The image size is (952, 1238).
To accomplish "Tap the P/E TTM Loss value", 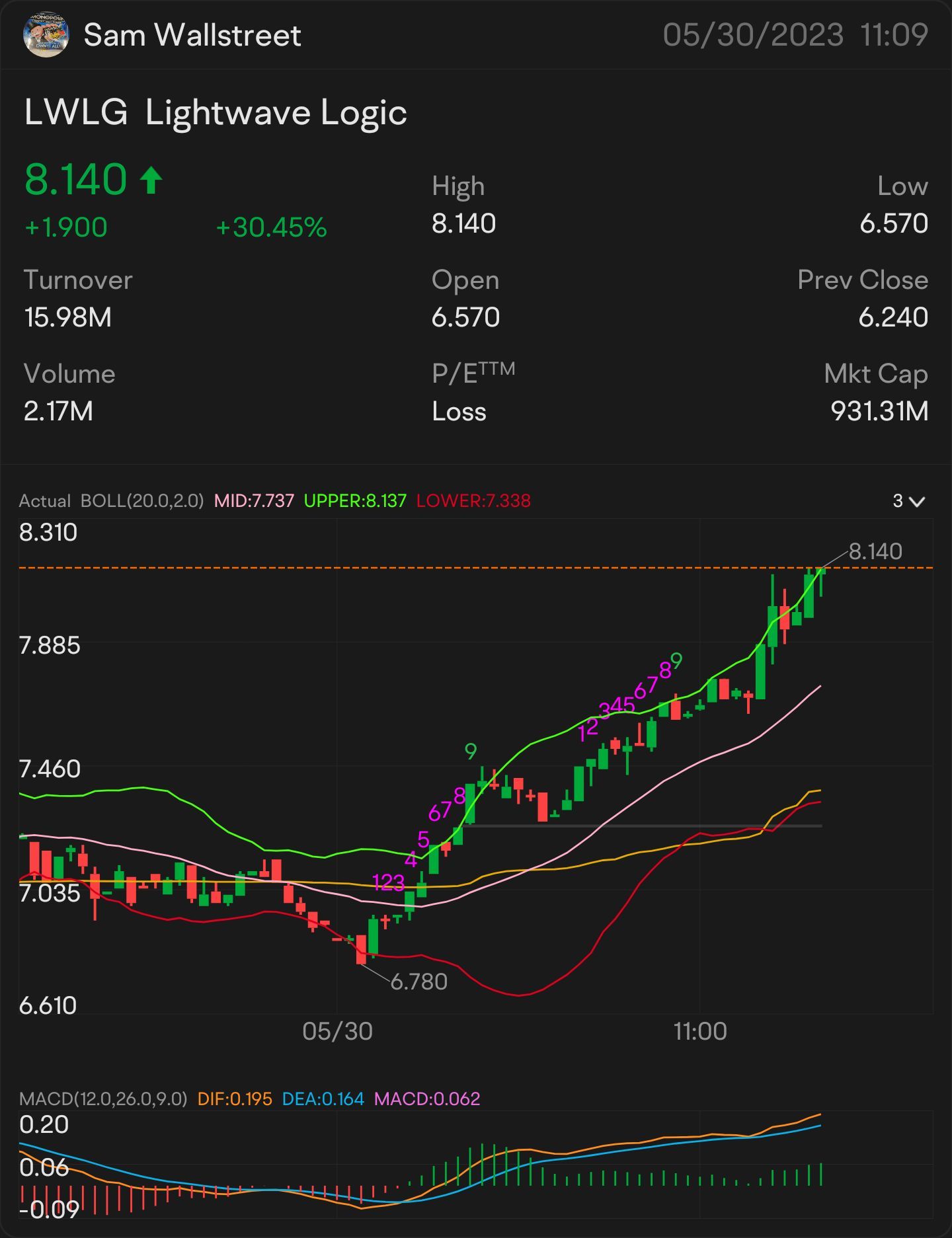I will click(x=459, y=411).
